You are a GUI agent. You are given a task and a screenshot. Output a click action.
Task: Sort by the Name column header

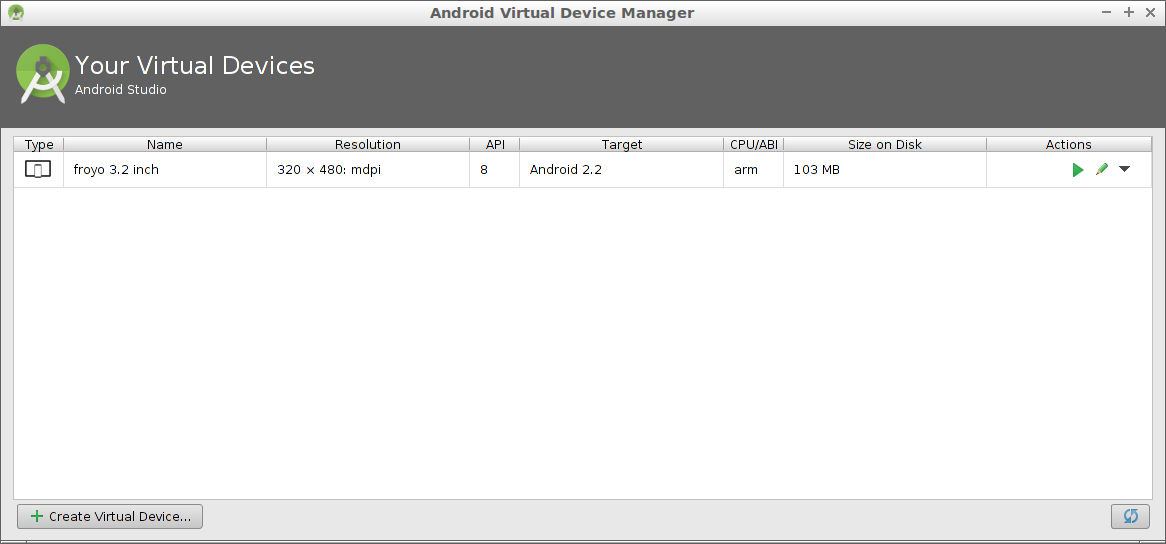(165, 144)
